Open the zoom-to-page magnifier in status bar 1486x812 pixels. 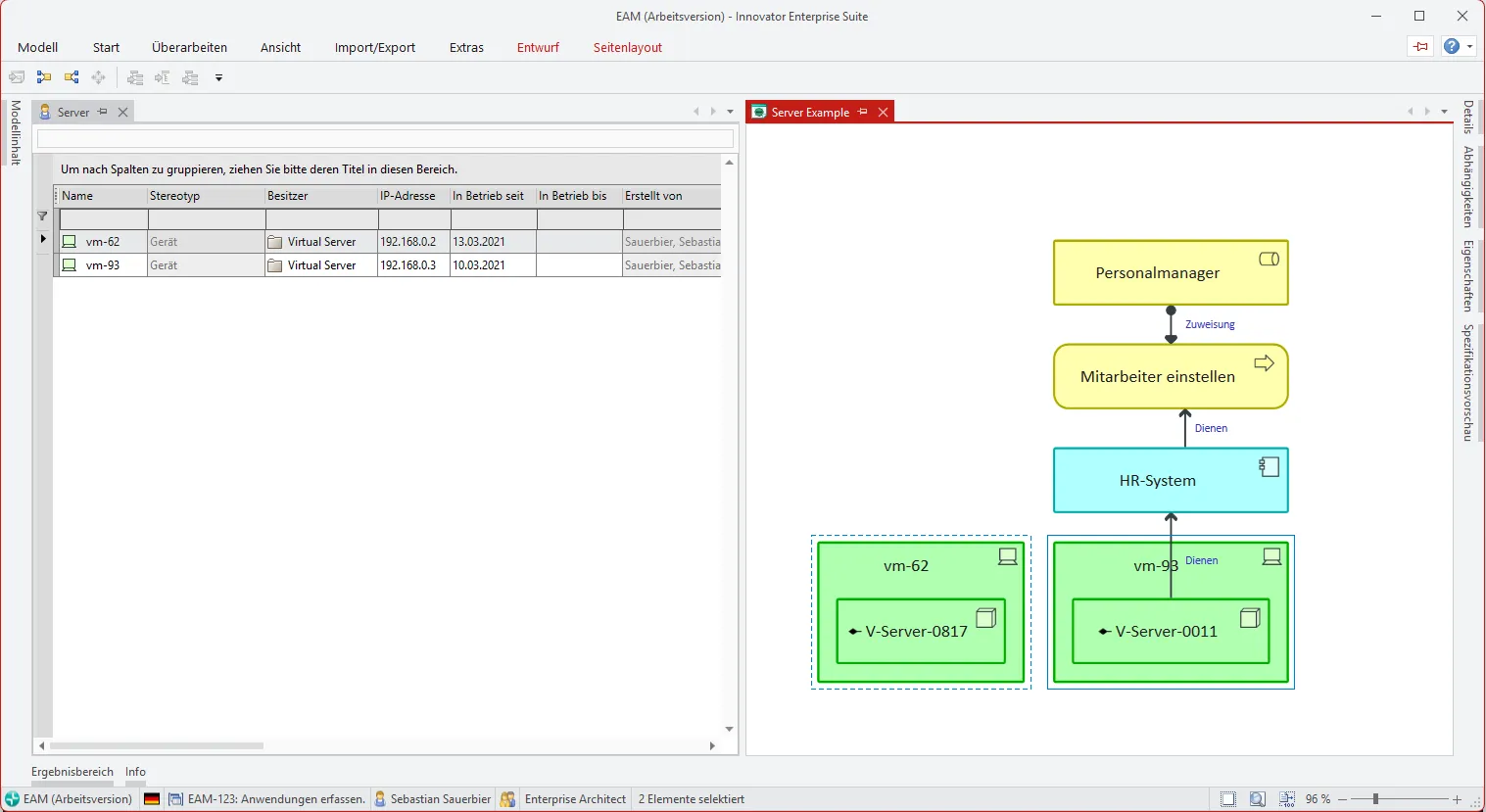[1257, 798]
